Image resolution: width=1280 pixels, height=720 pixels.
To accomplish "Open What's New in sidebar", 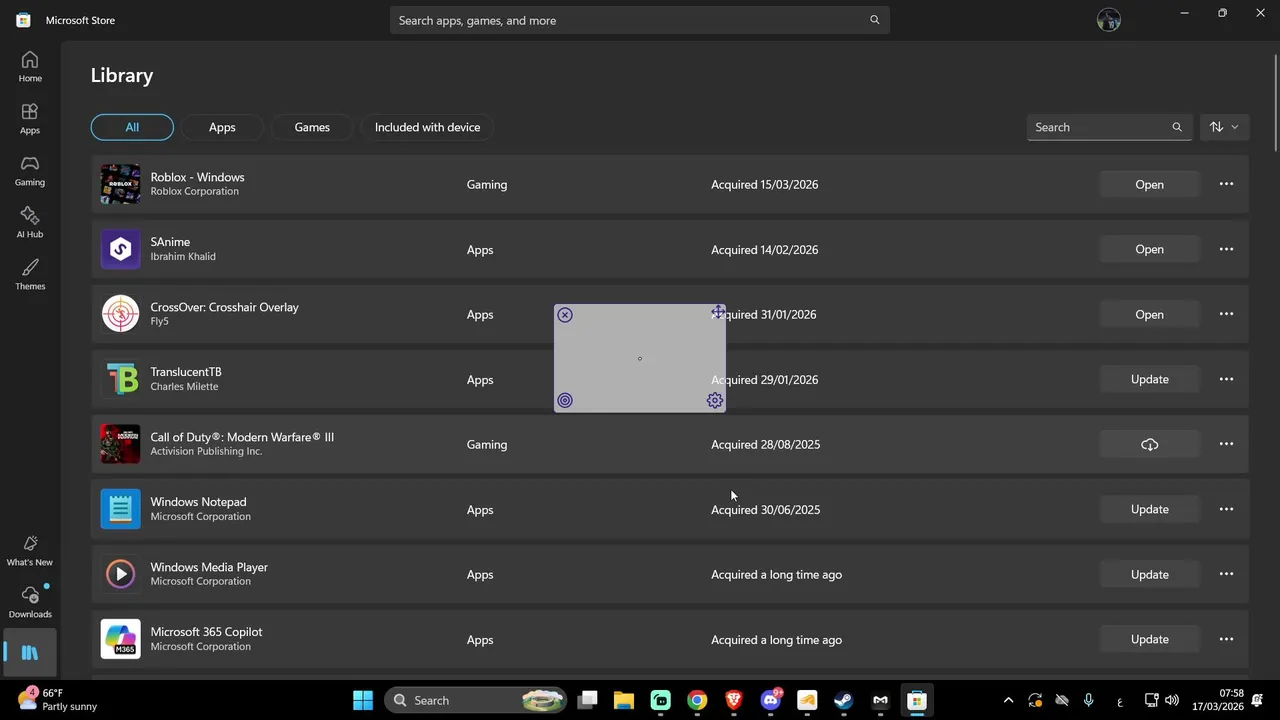I will tap(30, 551).
